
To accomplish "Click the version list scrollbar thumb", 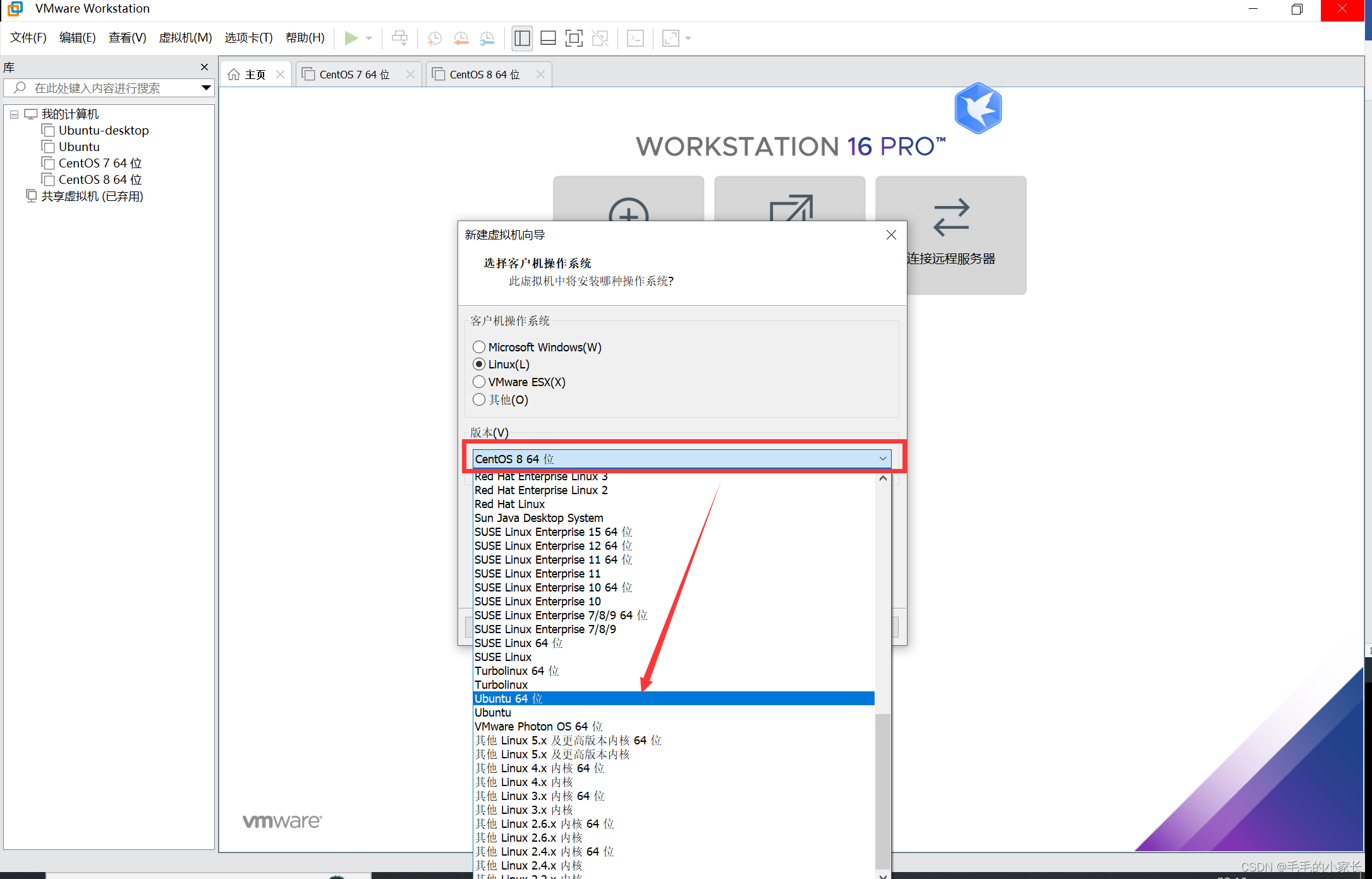I will [x=883, y=791].
